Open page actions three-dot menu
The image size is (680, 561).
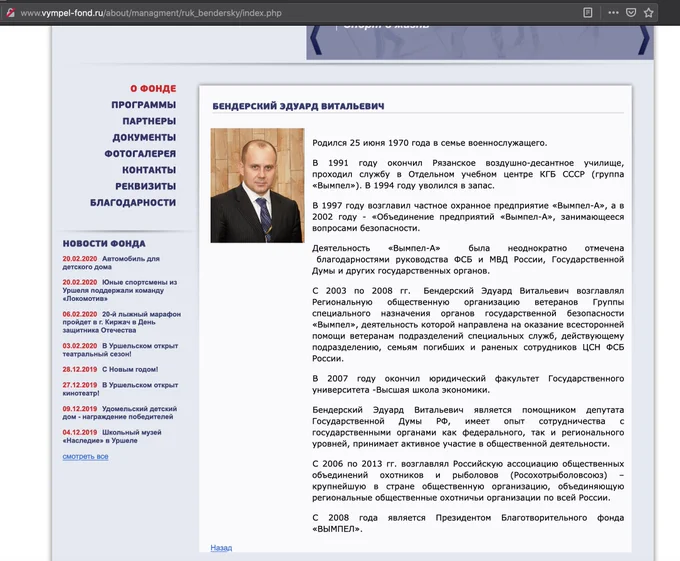(x=613, y=13)
